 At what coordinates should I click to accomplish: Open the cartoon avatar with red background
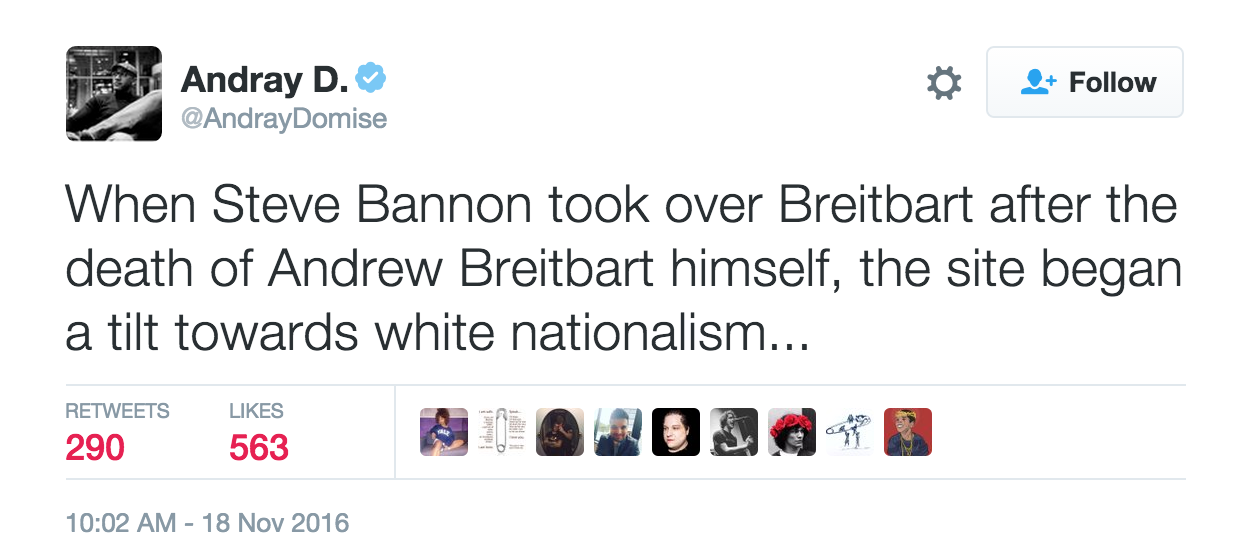coord(908,432)
